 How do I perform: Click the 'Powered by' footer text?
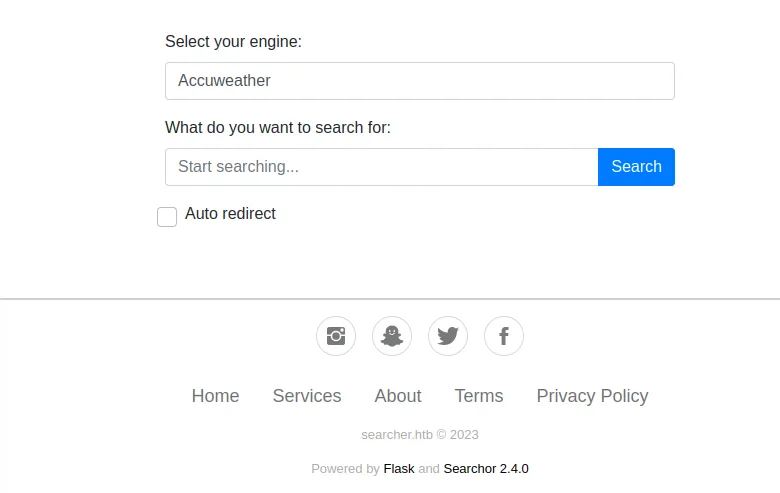[345, 469]
